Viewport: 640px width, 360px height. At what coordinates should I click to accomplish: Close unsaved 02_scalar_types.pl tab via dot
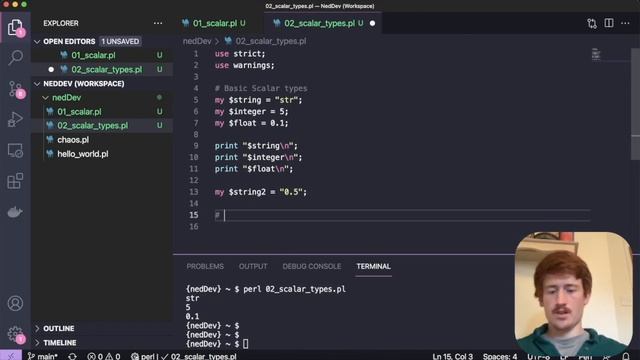click(x=372, y=23)
